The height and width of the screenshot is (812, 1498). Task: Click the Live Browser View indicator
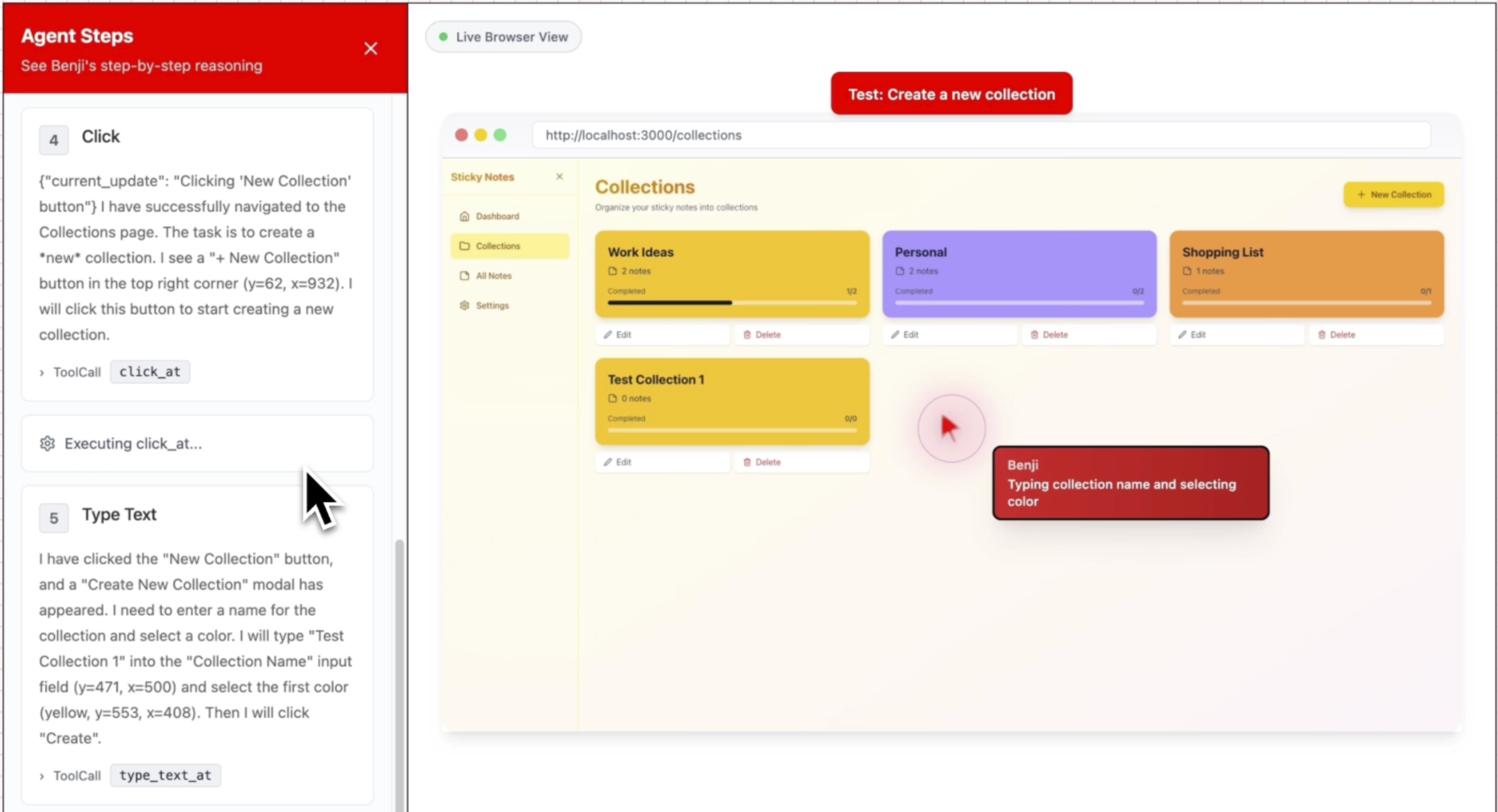point(504,37)
